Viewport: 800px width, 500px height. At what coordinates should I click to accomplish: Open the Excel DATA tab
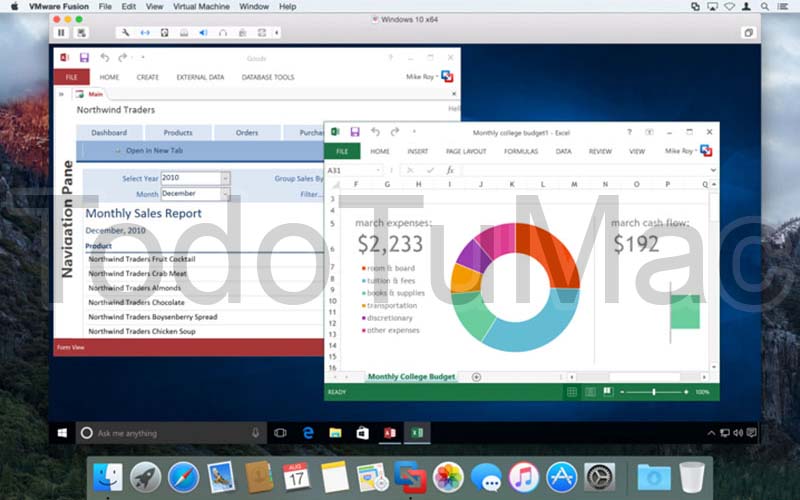click(563, 151)
